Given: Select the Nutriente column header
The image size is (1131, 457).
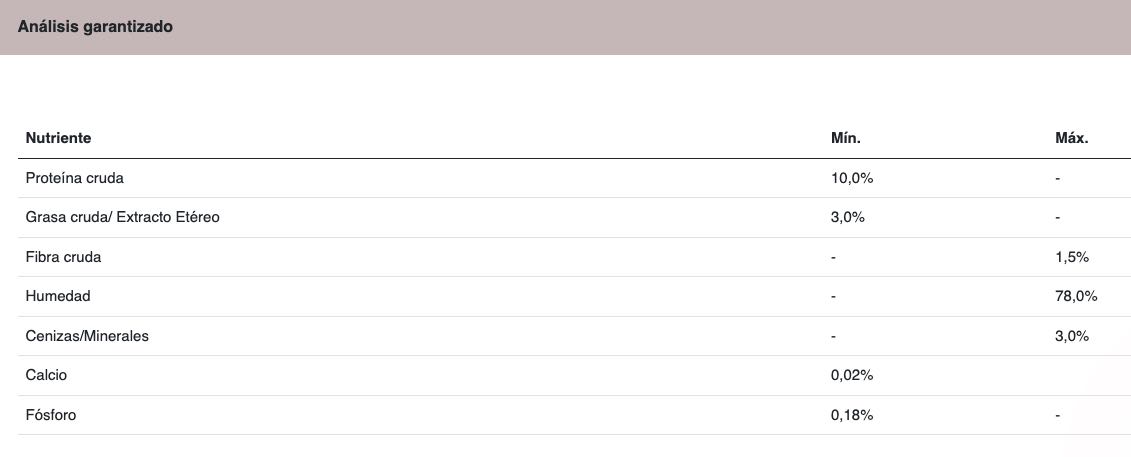Looking at the screenshot, I should click(x=58, y=138).
